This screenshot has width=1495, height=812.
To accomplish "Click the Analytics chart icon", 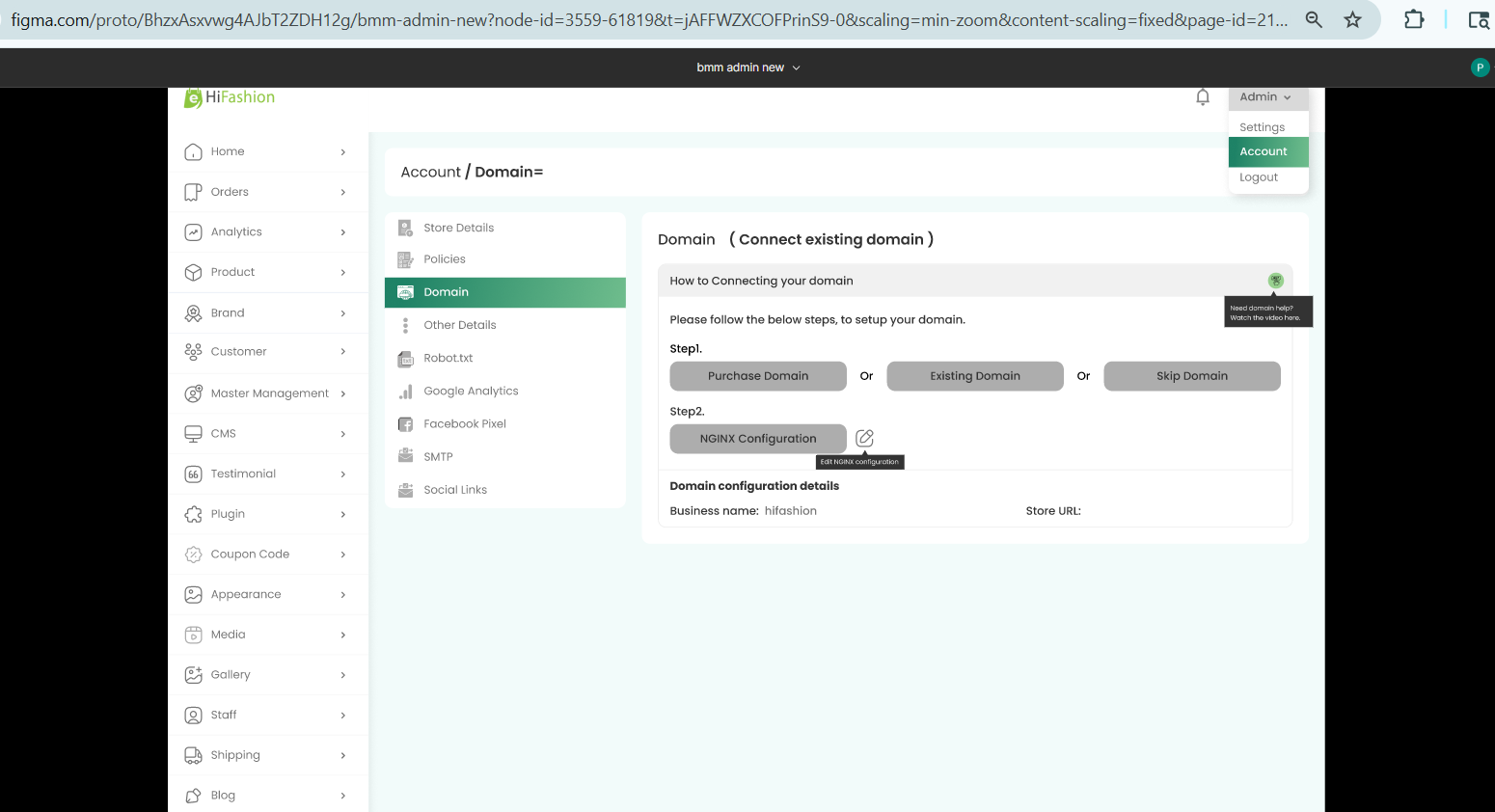I will [x=193, y=232].
